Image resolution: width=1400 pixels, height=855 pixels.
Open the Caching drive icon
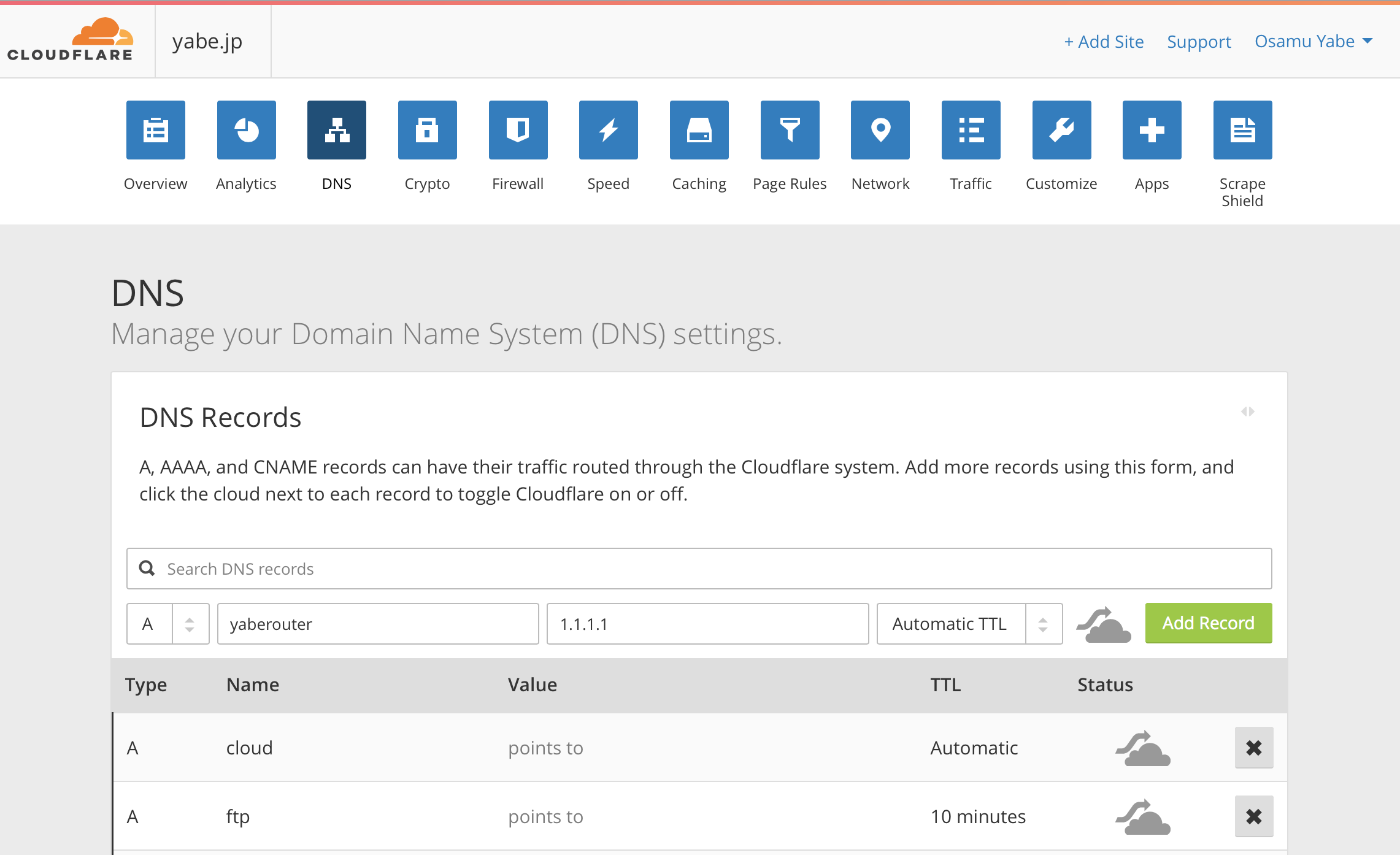tap(699, 130)
